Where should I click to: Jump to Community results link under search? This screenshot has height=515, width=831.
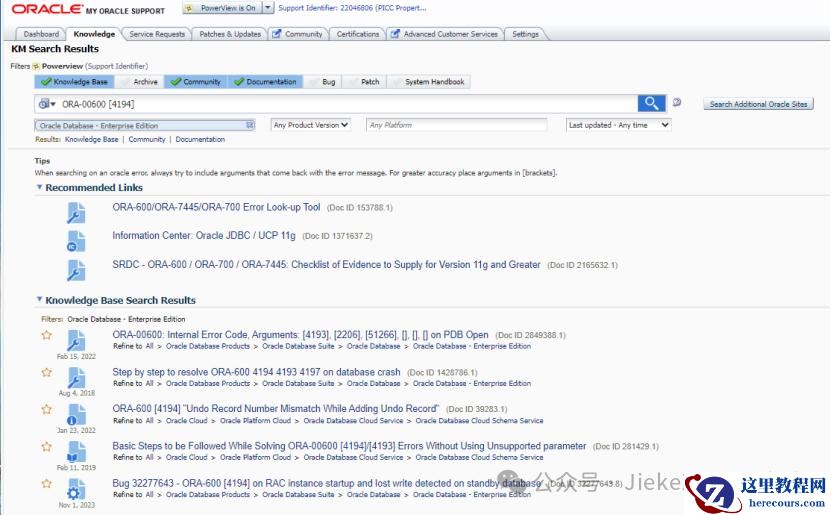pyautogui.click(x=147, y=139)
